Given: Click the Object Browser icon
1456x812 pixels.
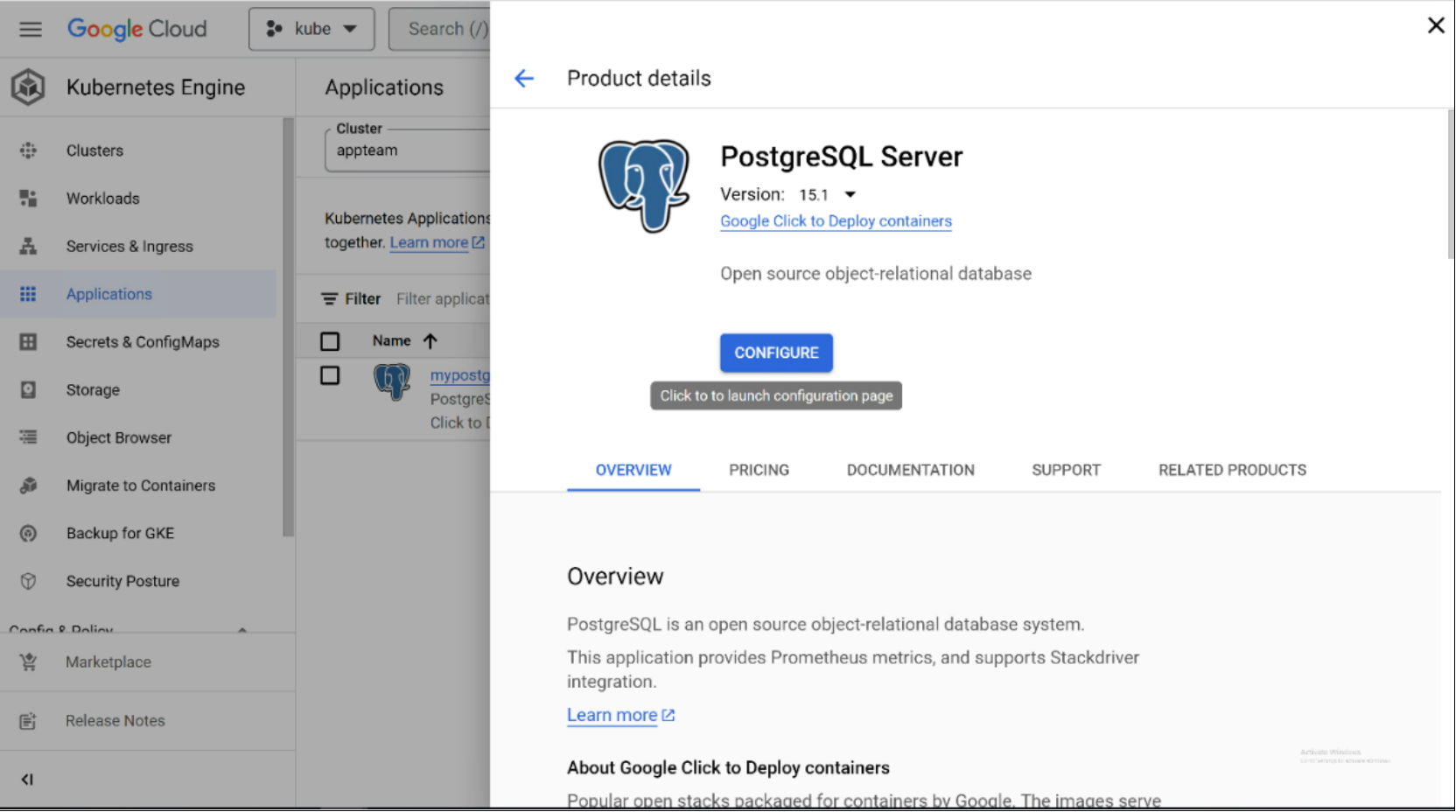Looking at the screenshot, I should coord(28,437).
